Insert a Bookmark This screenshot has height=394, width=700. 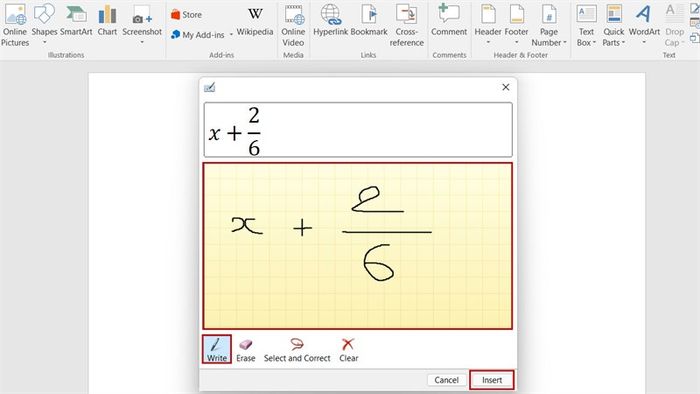coord(369,21)
